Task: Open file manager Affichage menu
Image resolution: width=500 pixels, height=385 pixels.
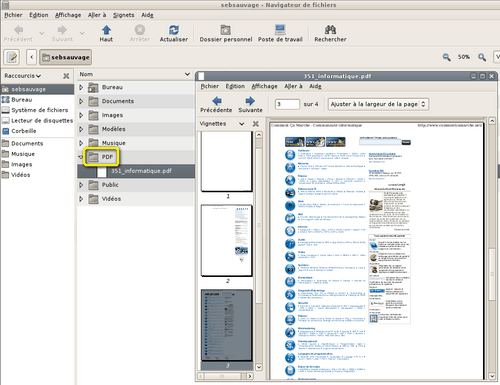Action: (x=68, y=15)
